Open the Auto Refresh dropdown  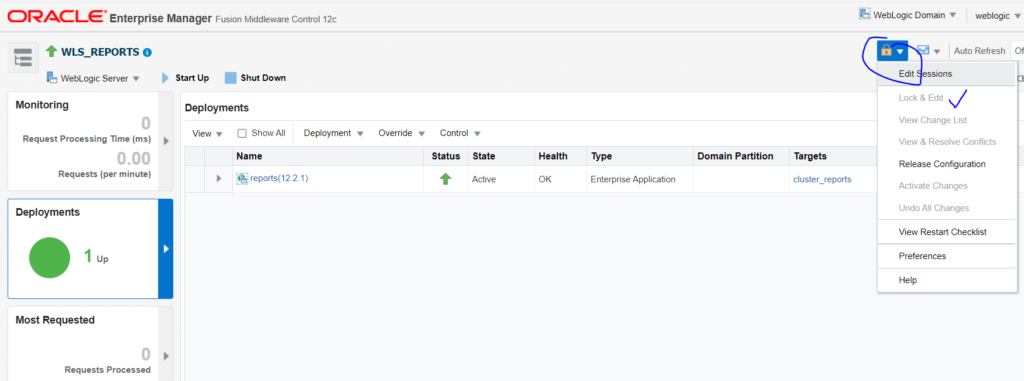(1017, 51)
